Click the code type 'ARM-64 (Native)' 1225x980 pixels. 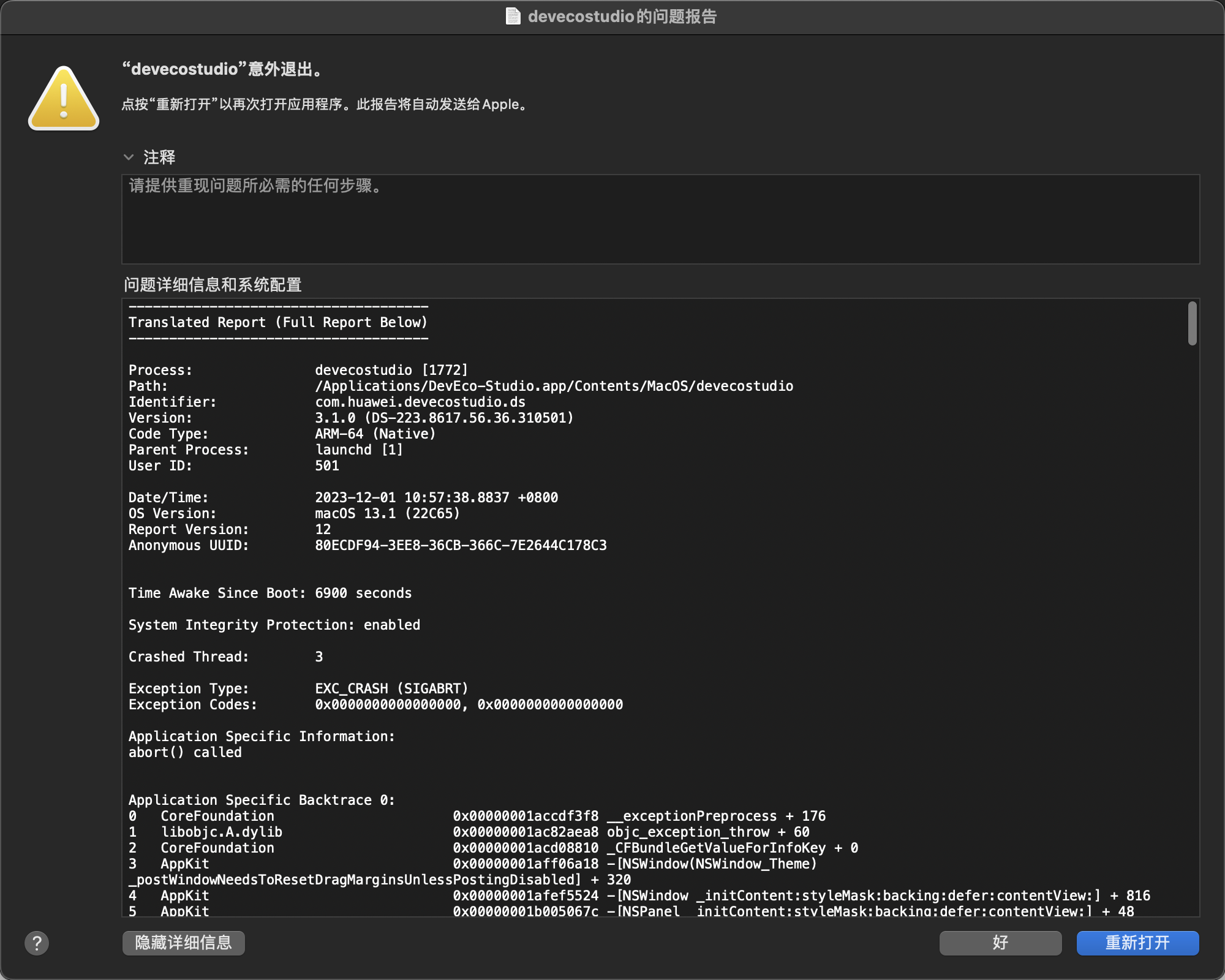(x=375, y=434)
